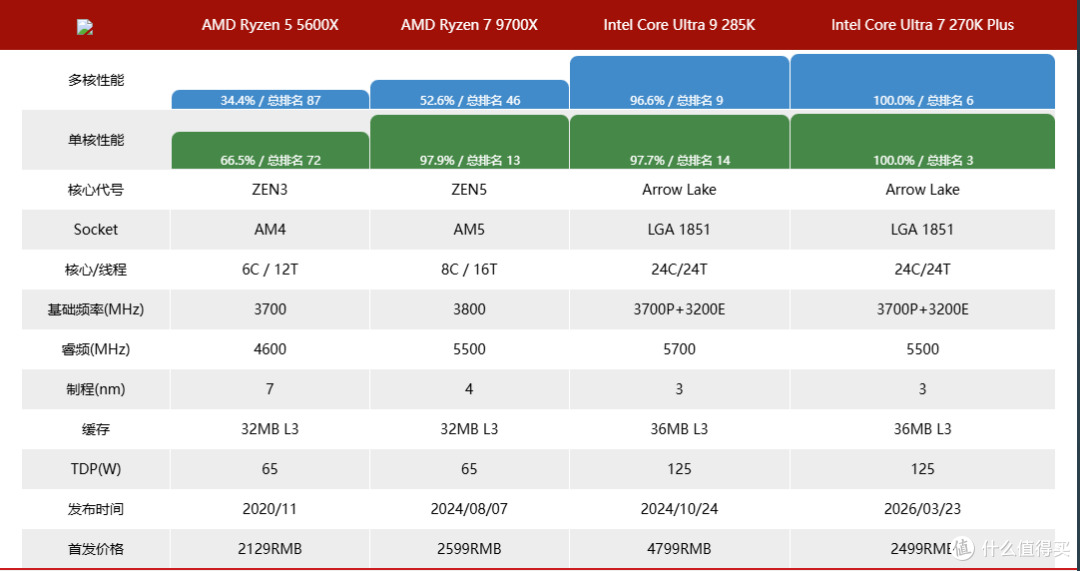Click the blue bar reading 52.6% / 总排名 46
1080x571 pixels.
[469, 95]
